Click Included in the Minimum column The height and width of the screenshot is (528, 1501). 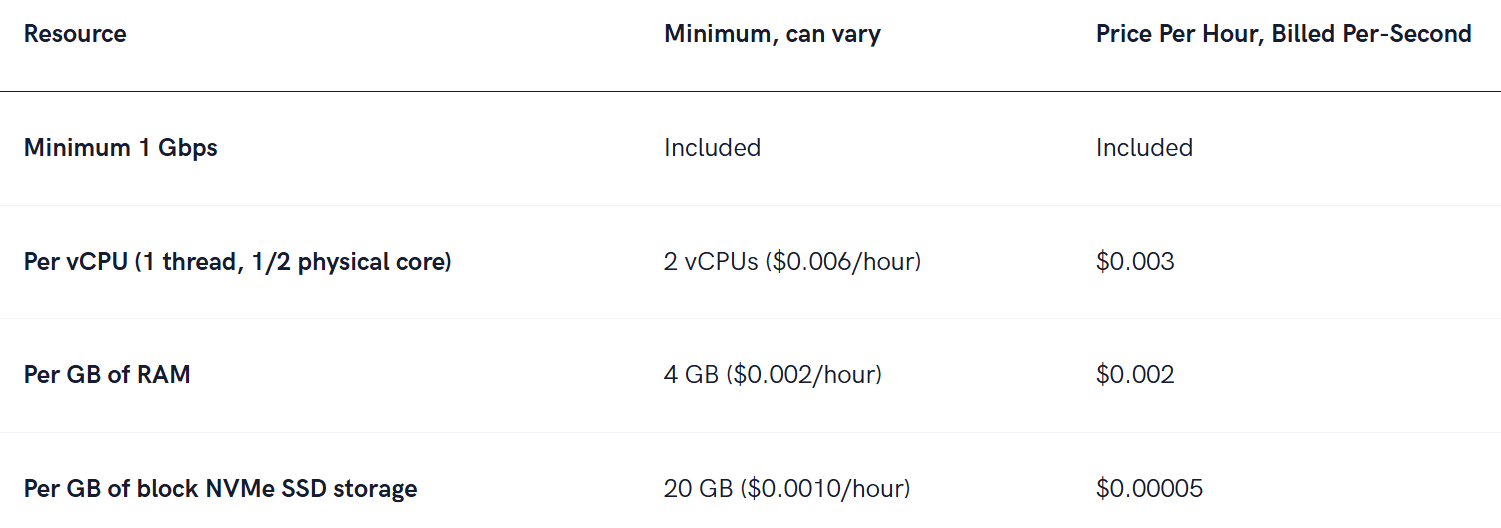pyautogui.click(x=712, y=148)
